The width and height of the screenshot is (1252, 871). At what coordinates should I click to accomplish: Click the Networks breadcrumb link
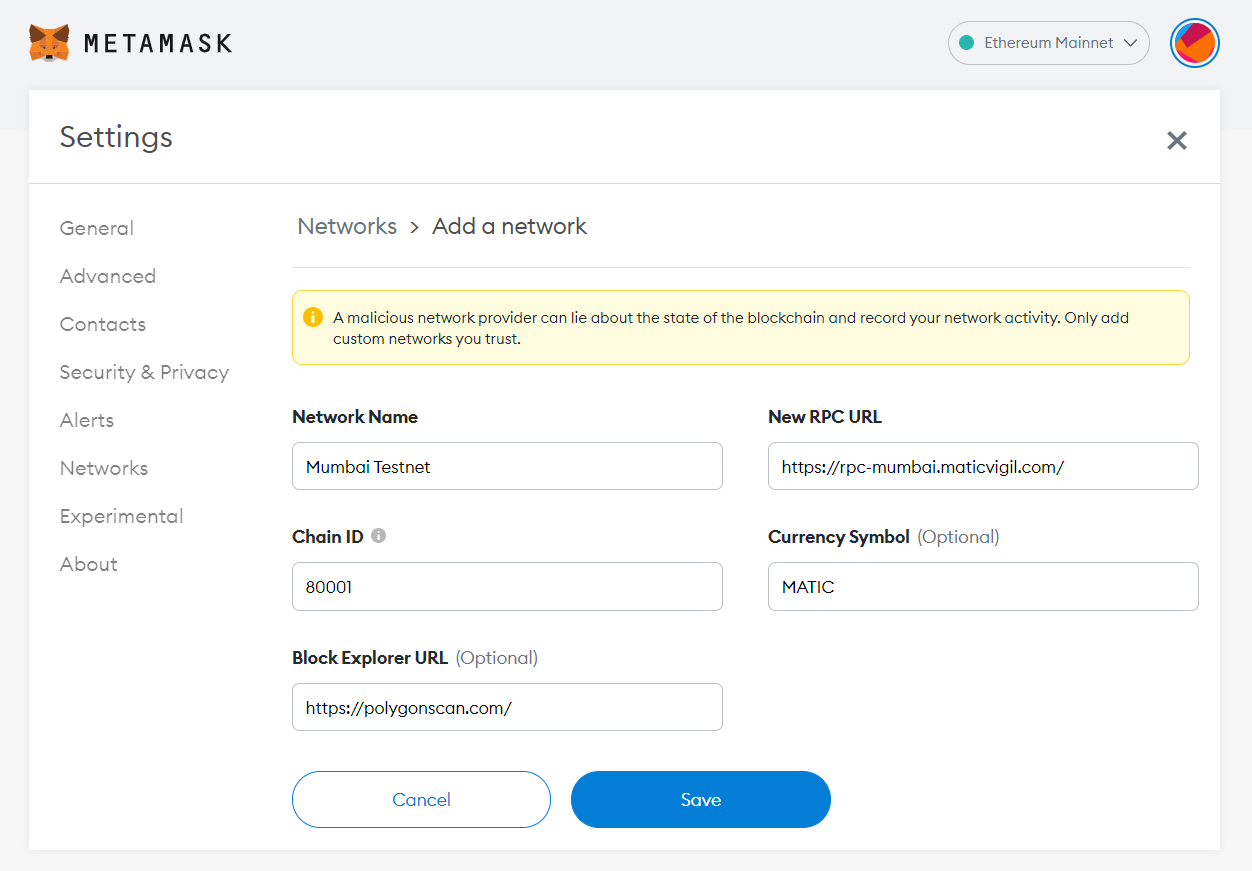tap(346, 226)
